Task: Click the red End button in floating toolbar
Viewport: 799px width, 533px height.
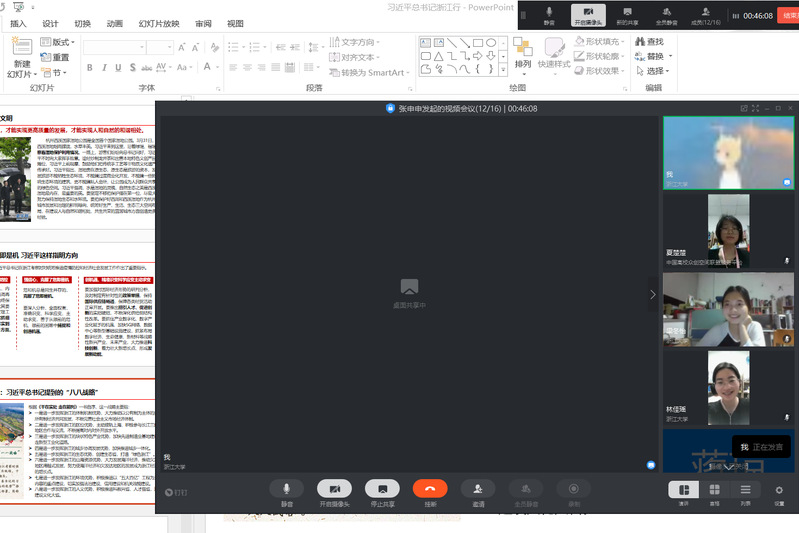Action: pyautogui.click(x=788, y=15)
